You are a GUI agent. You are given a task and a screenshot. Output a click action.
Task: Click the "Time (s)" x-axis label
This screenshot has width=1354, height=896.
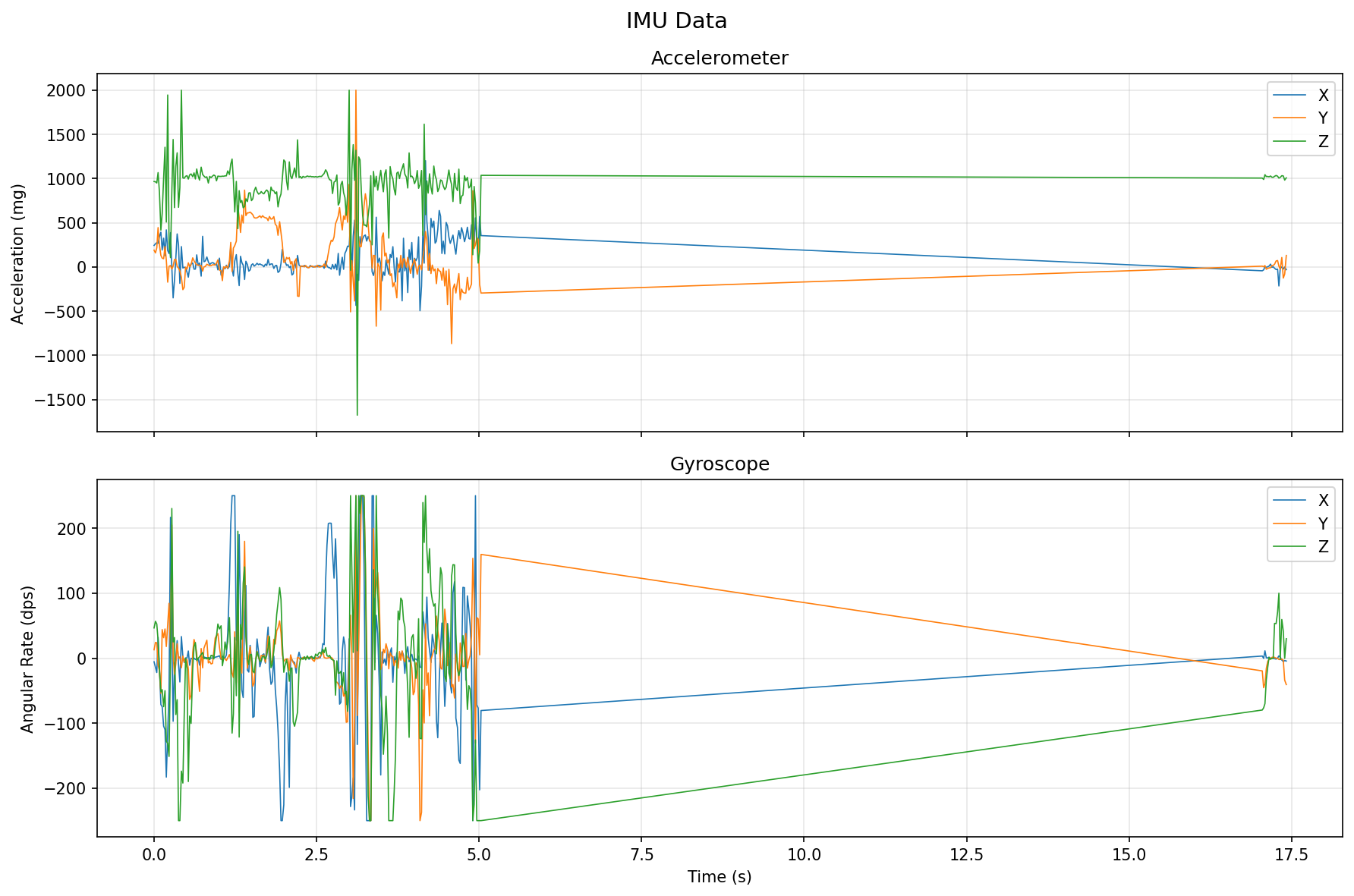coord(719,877)
